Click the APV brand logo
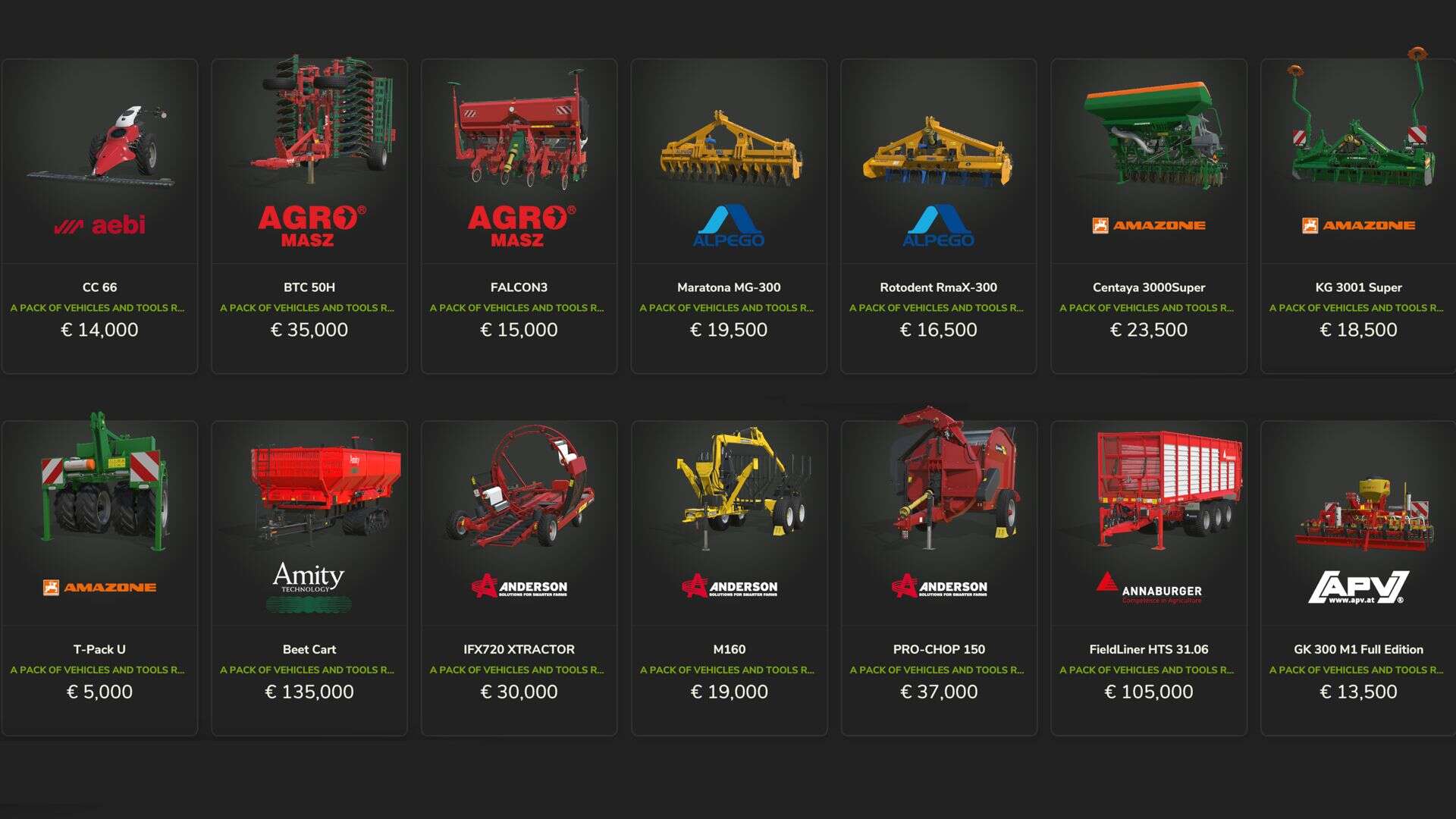This screenshot has width=1456, height=819. 1358,587
